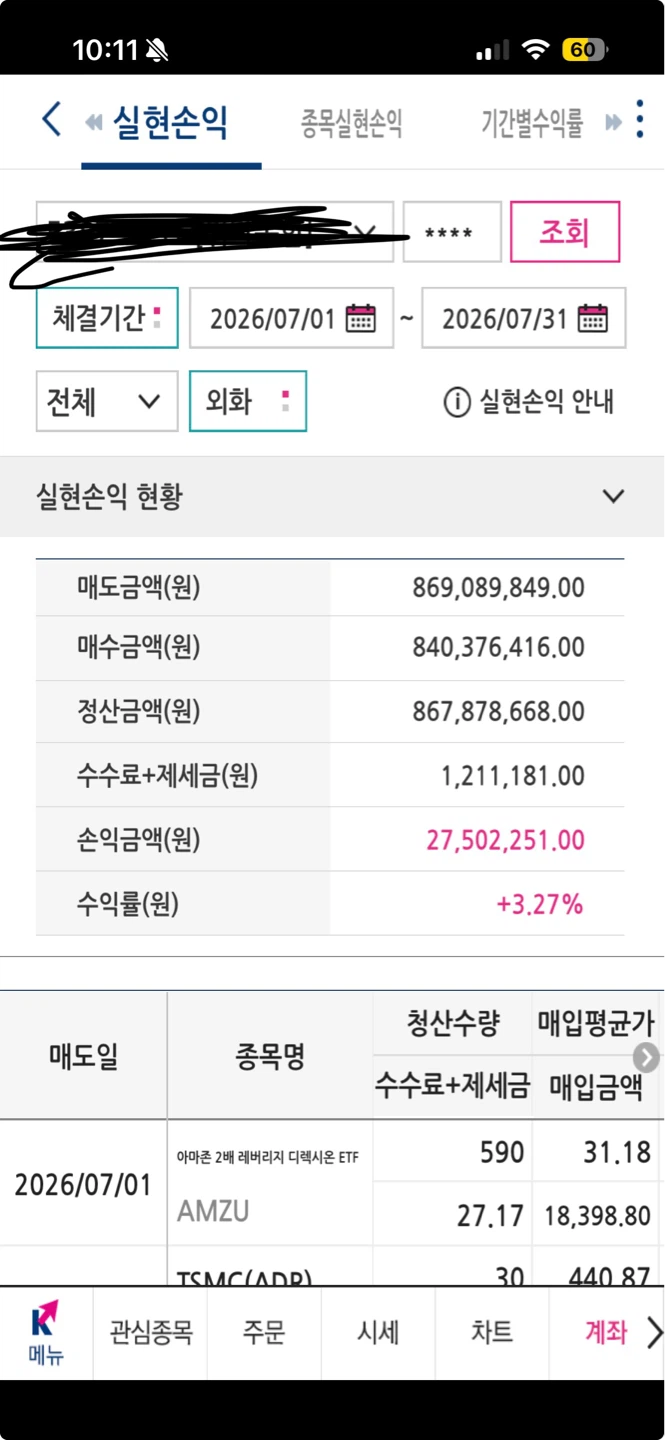The image size is (665, 1440).
Task: Tap the gray arrow next to 매입평균가 column
Action: click(647, 1057)
